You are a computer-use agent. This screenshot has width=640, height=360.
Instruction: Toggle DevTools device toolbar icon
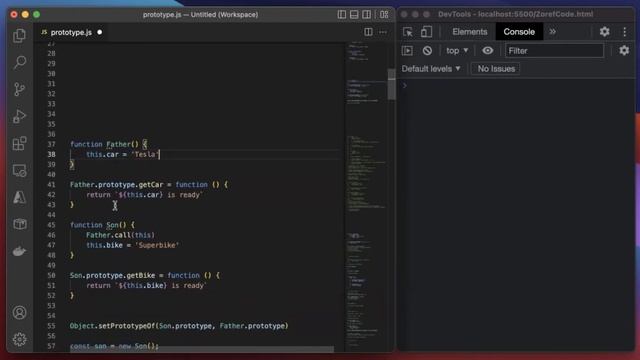[x=426, y=32]
